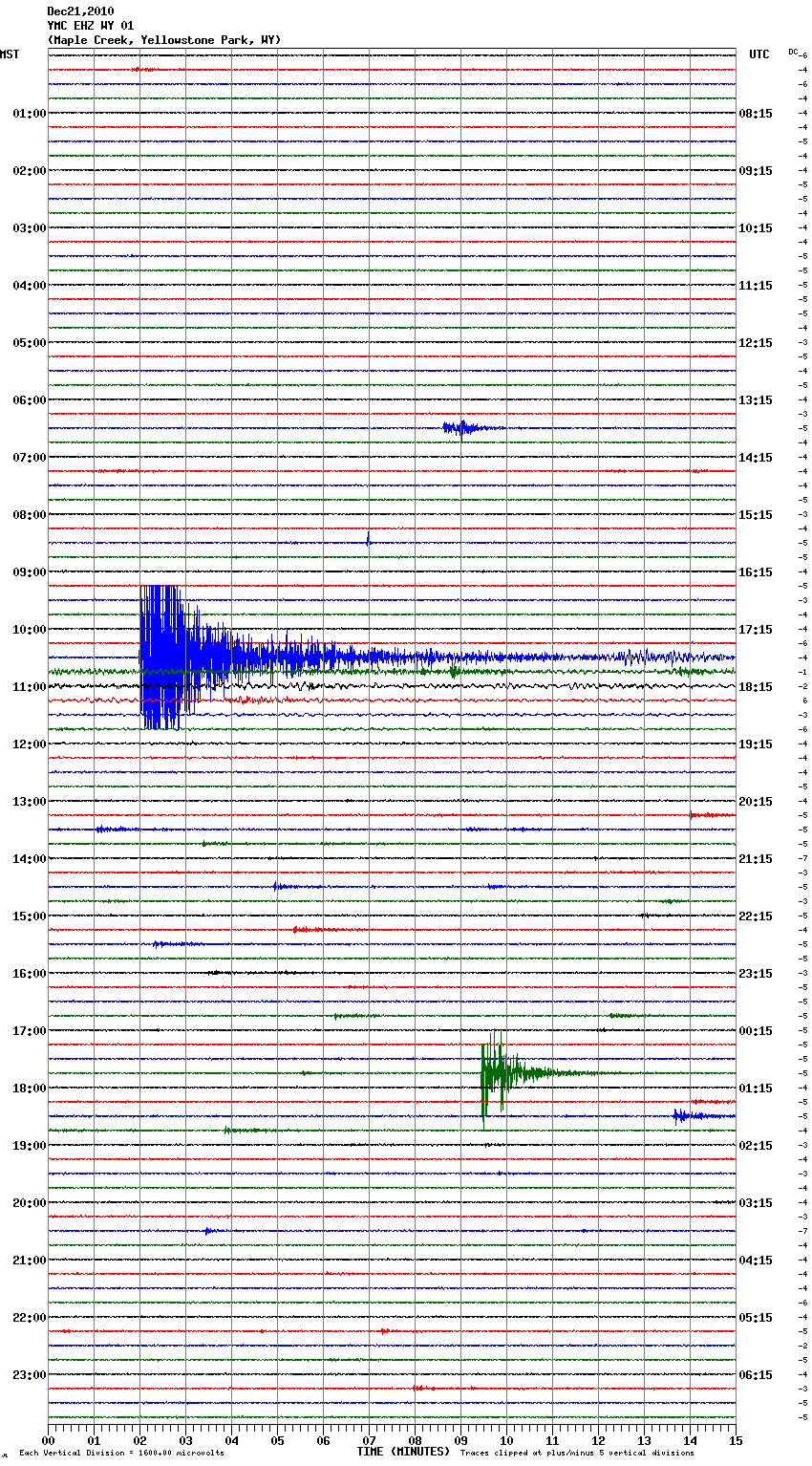Click the 20:00 MST hour label
The width and height of the screenshot is (812, 1466).
[x=30, y=1203]
